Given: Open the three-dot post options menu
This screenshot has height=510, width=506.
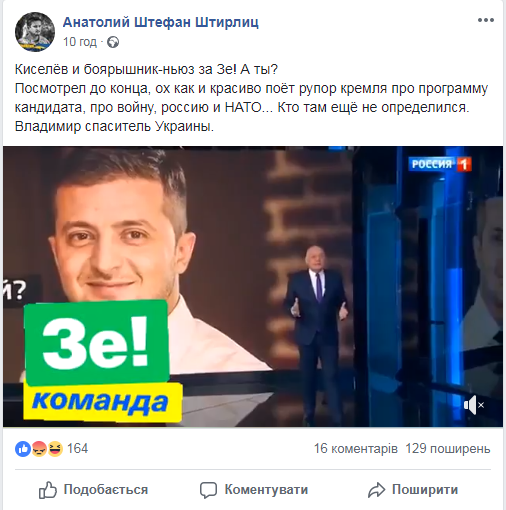Looking at the screenshot, I should [x=486, y=20].
